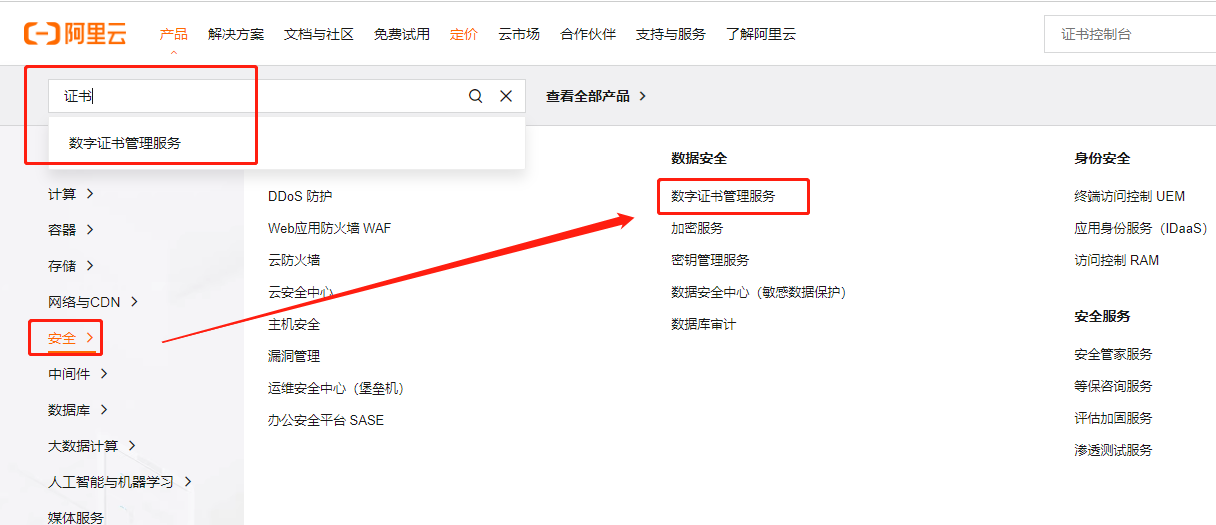Screen dimensions: 1216x525
Task: Open the 云安全中心 product link
Action: (x=301, y=292)
